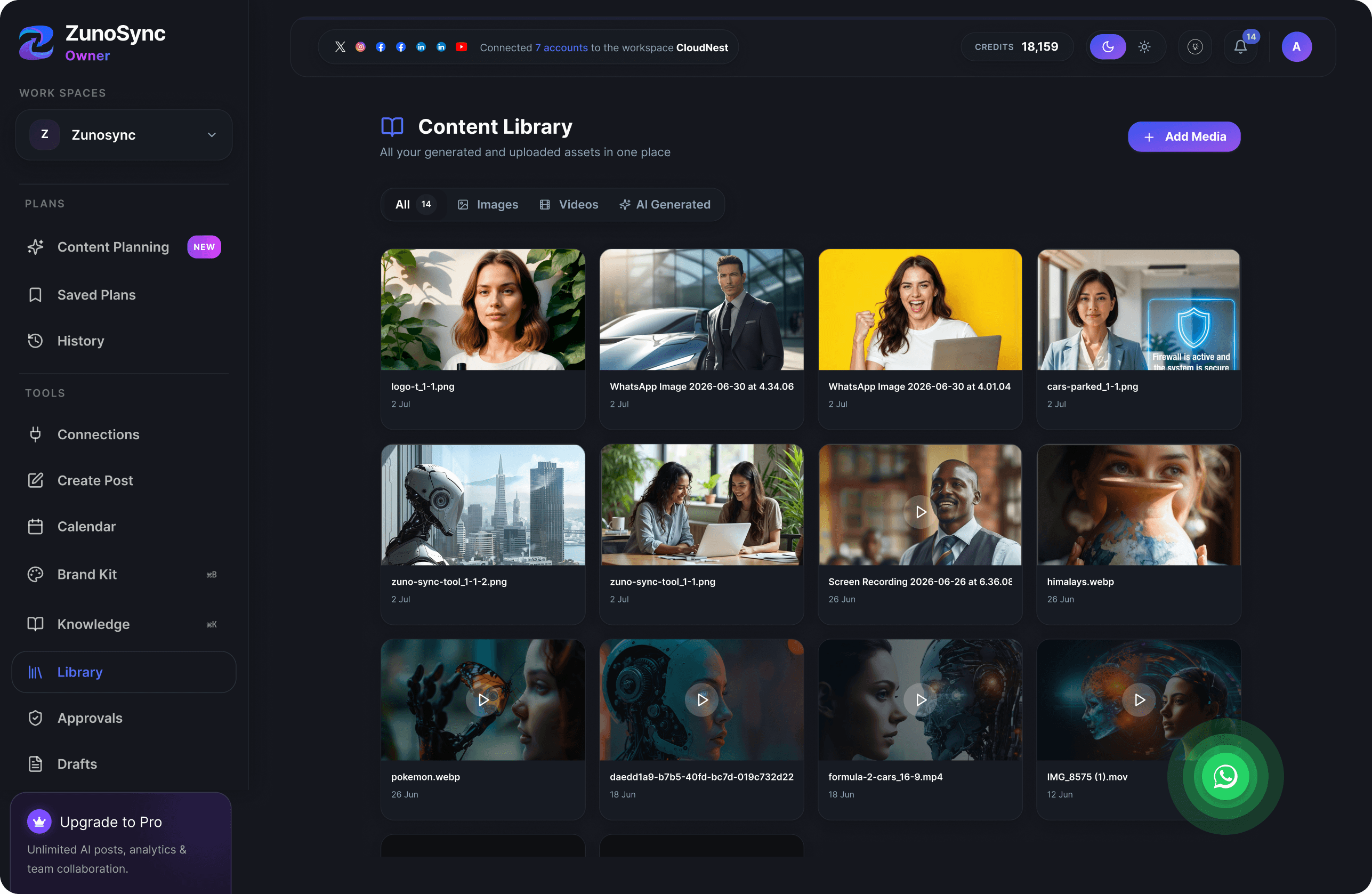The width and height of the screenshot is (1372, 894).
Task: Switch to light mode sun toggle
Action: 1144,47
